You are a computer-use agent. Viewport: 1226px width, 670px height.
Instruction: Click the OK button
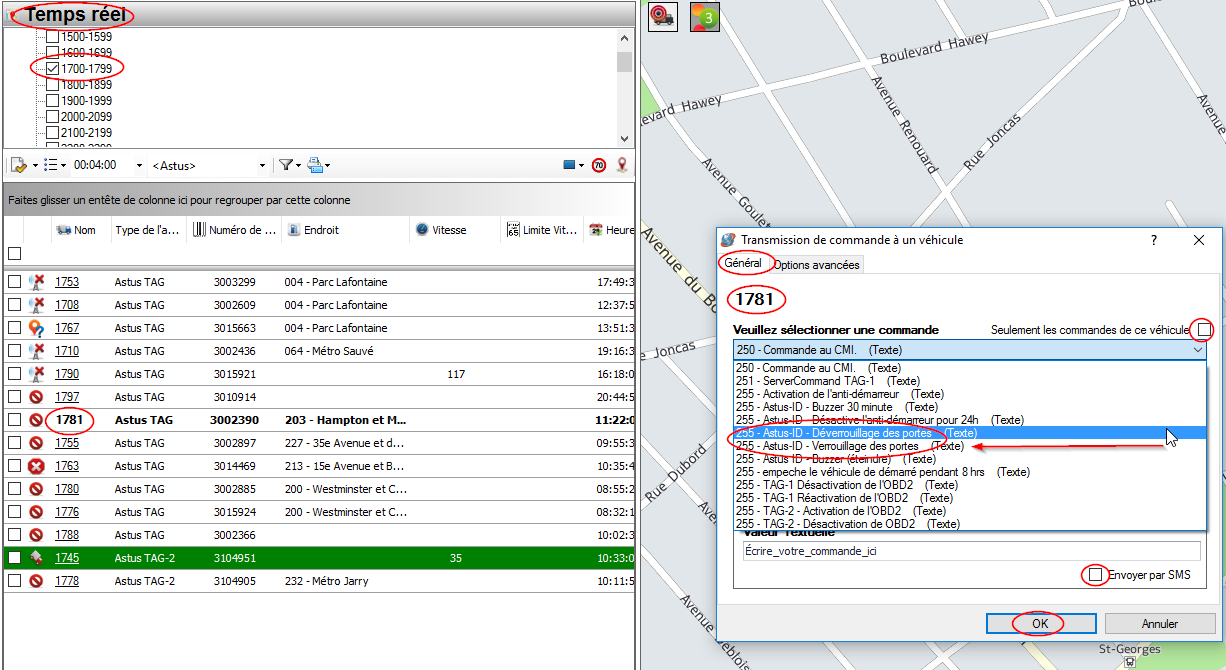(x=1040, y=623)
